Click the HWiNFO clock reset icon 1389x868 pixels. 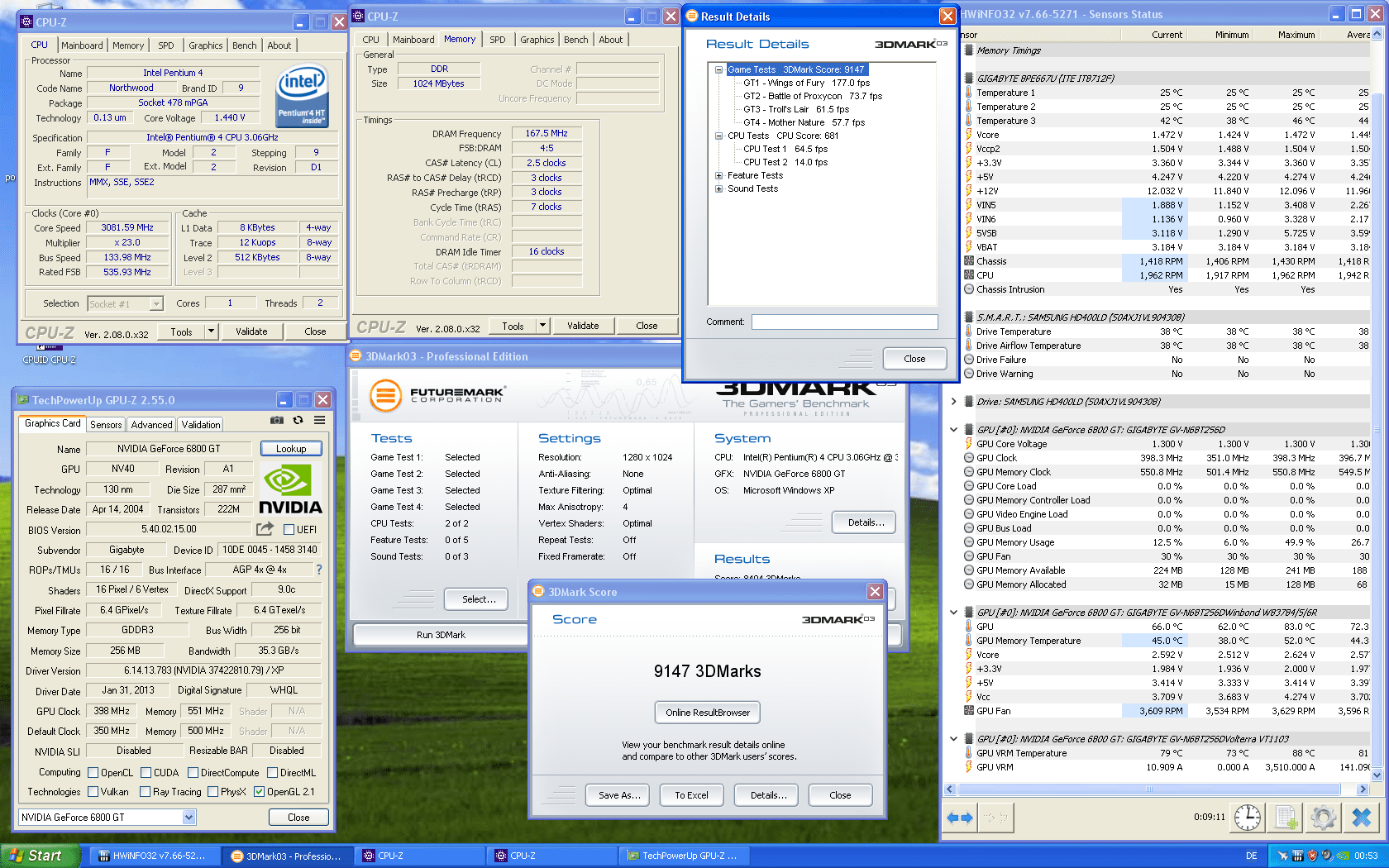coord(1247,818)
